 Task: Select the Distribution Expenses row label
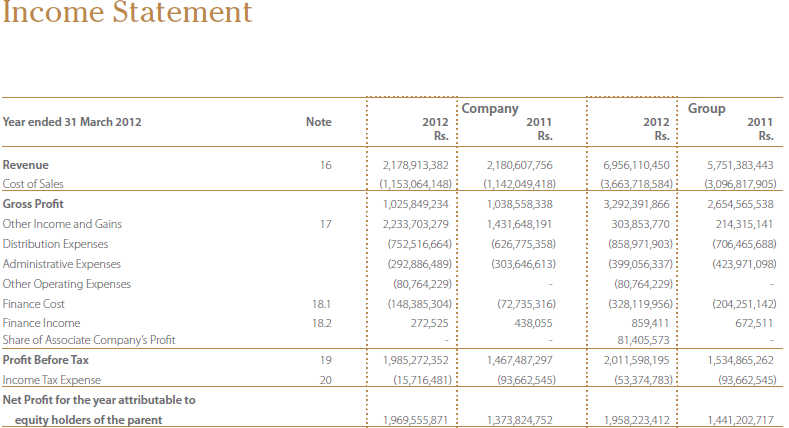click(54, 244)
